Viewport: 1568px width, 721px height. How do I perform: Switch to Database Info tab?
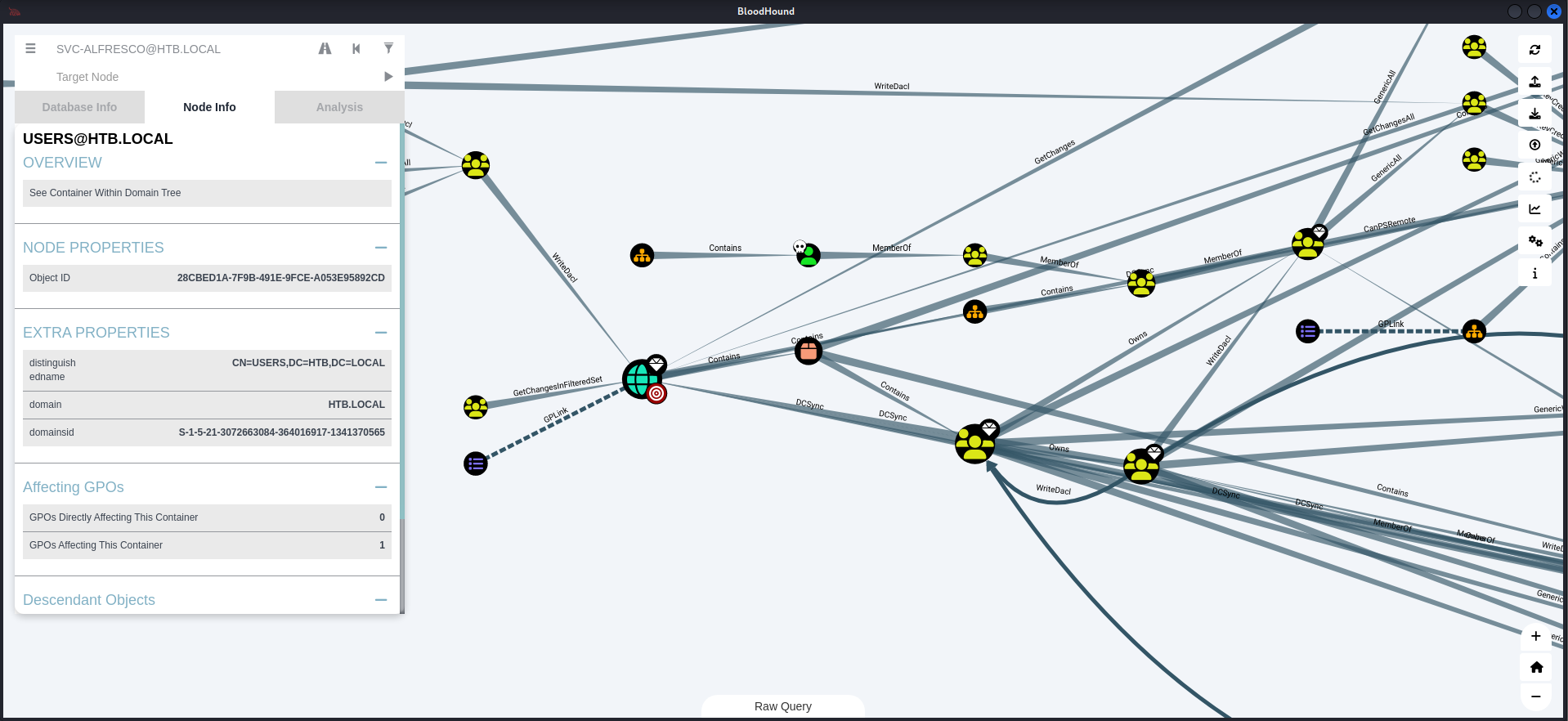[x=79, y=107]
